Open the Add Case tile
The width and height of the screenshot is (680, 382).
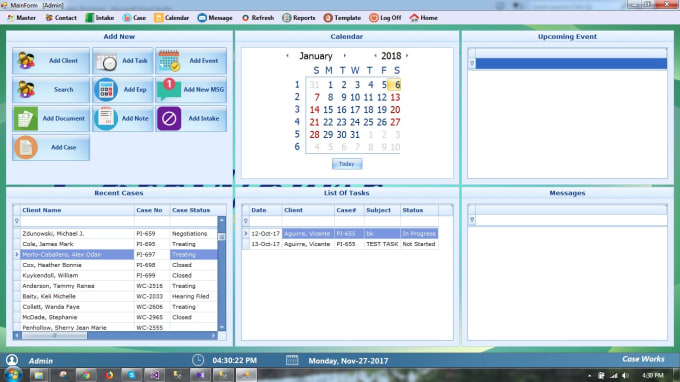(51, 147)
